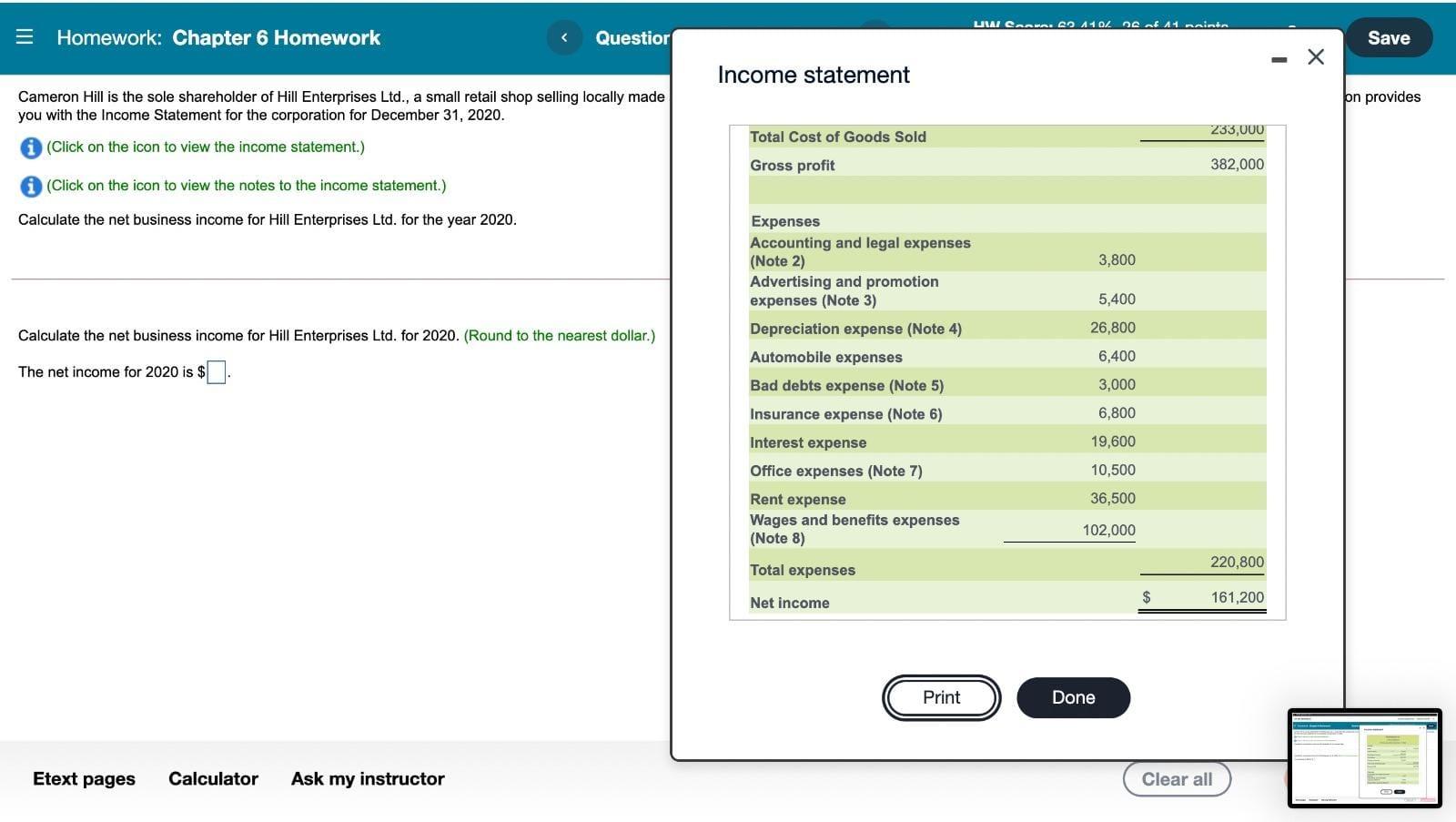
Task: Click the Bad debts expense (Note 5) label
Action: pyautogui.click(x=846, y=385)
